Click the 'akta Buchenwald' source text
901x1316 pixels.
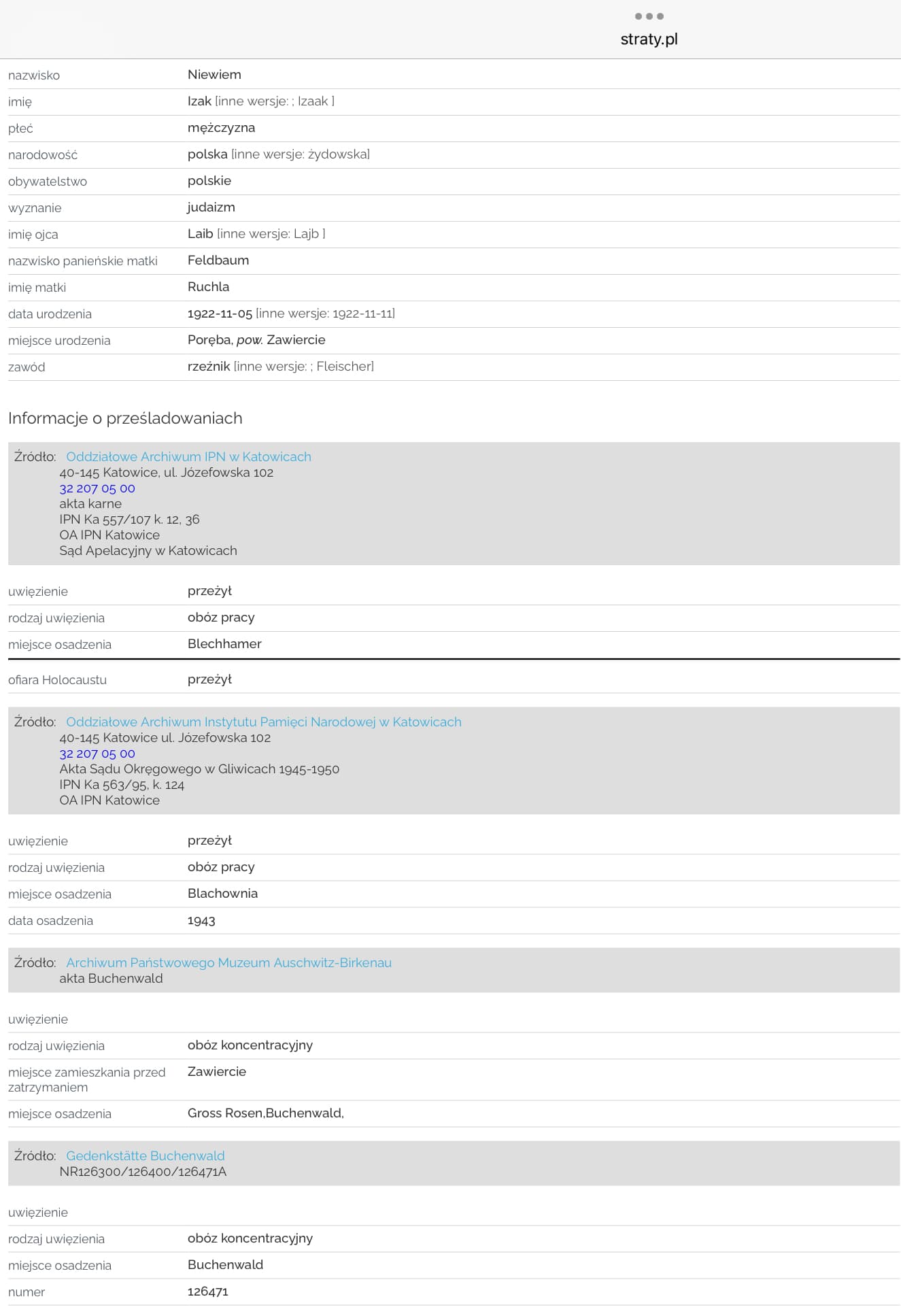(x=111, y=979)
